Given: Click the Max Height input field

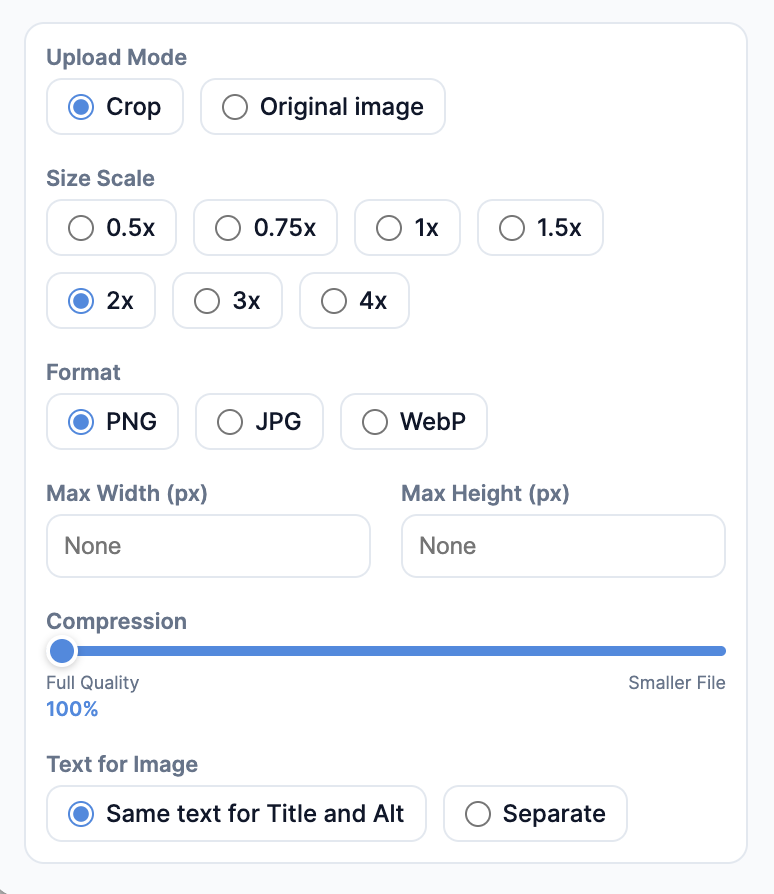Looking at the screenshot, I should click(563, 546).
